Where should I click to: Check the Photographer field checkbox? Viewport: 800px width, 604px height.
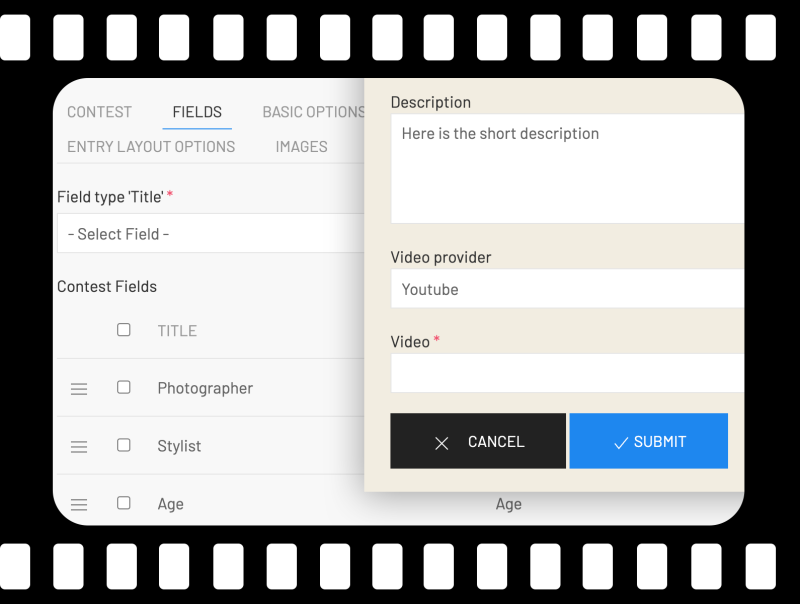tap(123, 388)
